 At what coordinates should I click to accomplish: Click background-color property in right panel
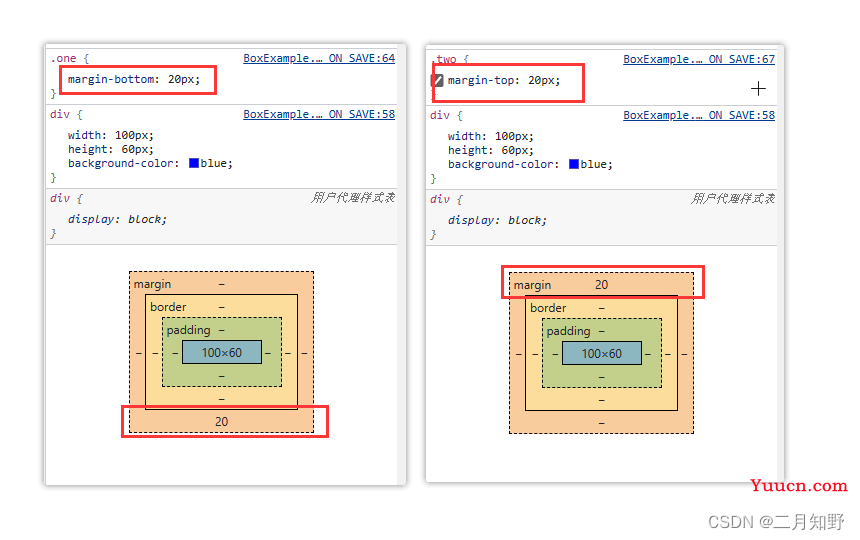tap(501, 164)
